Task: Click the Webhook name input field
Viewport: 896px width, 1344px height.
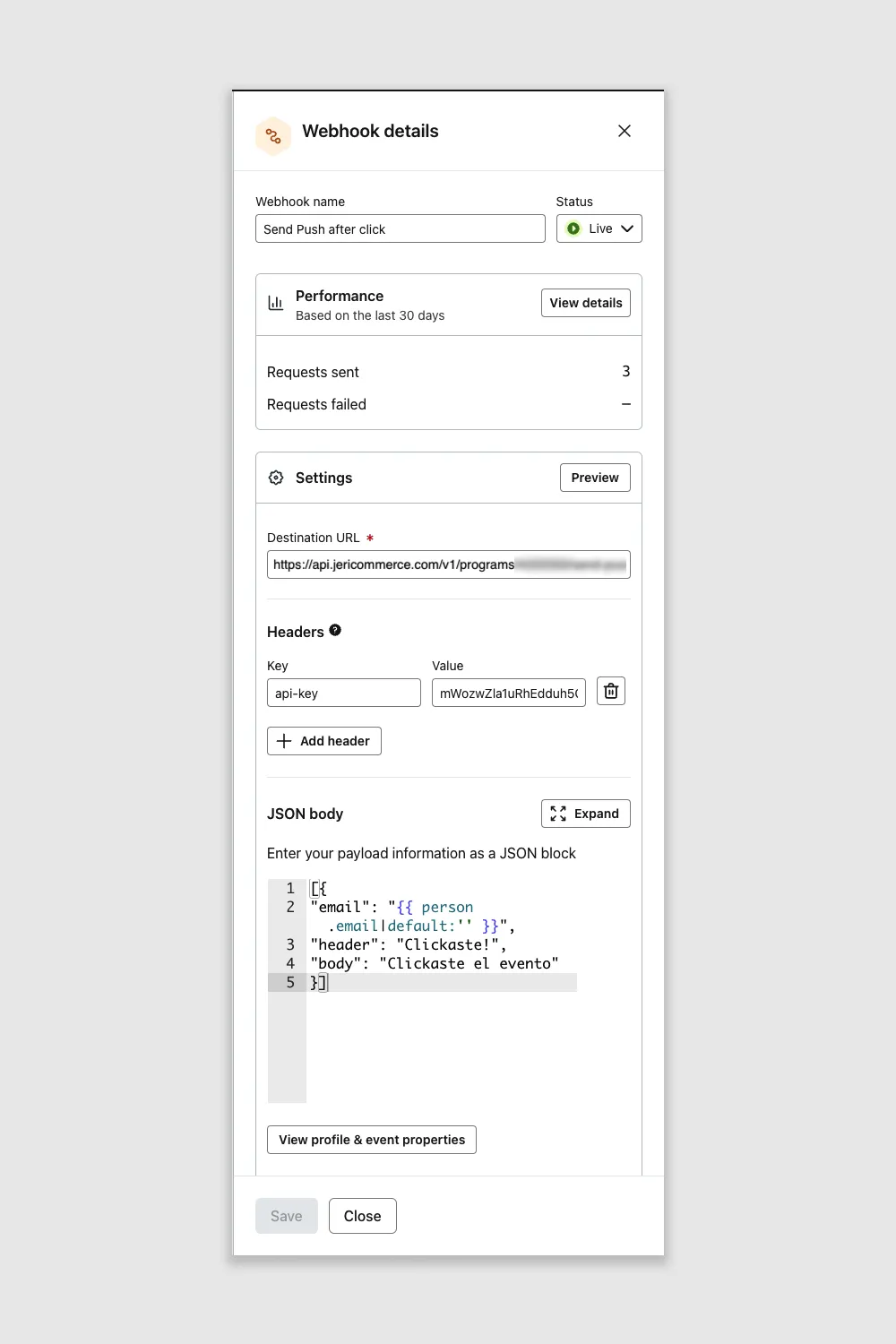Action: tap(400, 228)
